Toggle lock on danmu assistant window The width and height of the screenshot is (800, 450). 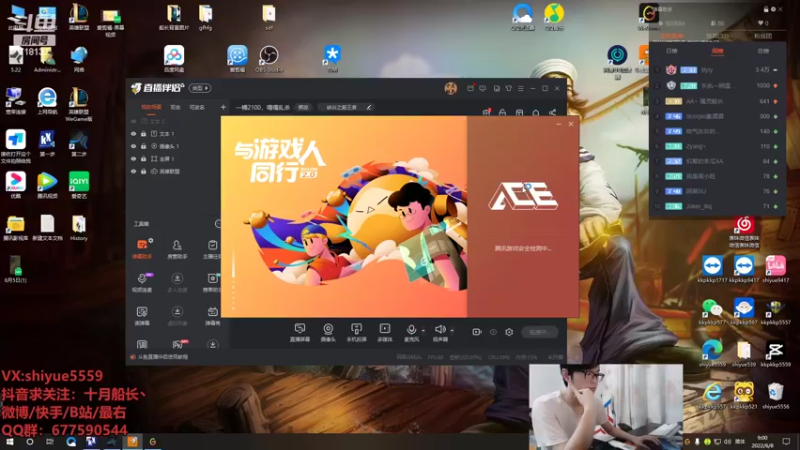766,9
